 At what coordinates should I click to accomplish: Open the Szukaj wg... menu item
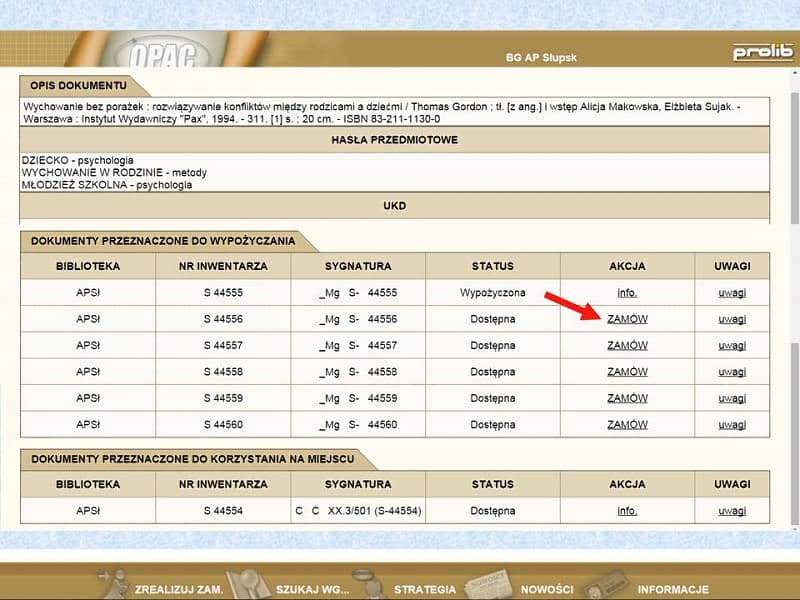coord(311,589)
